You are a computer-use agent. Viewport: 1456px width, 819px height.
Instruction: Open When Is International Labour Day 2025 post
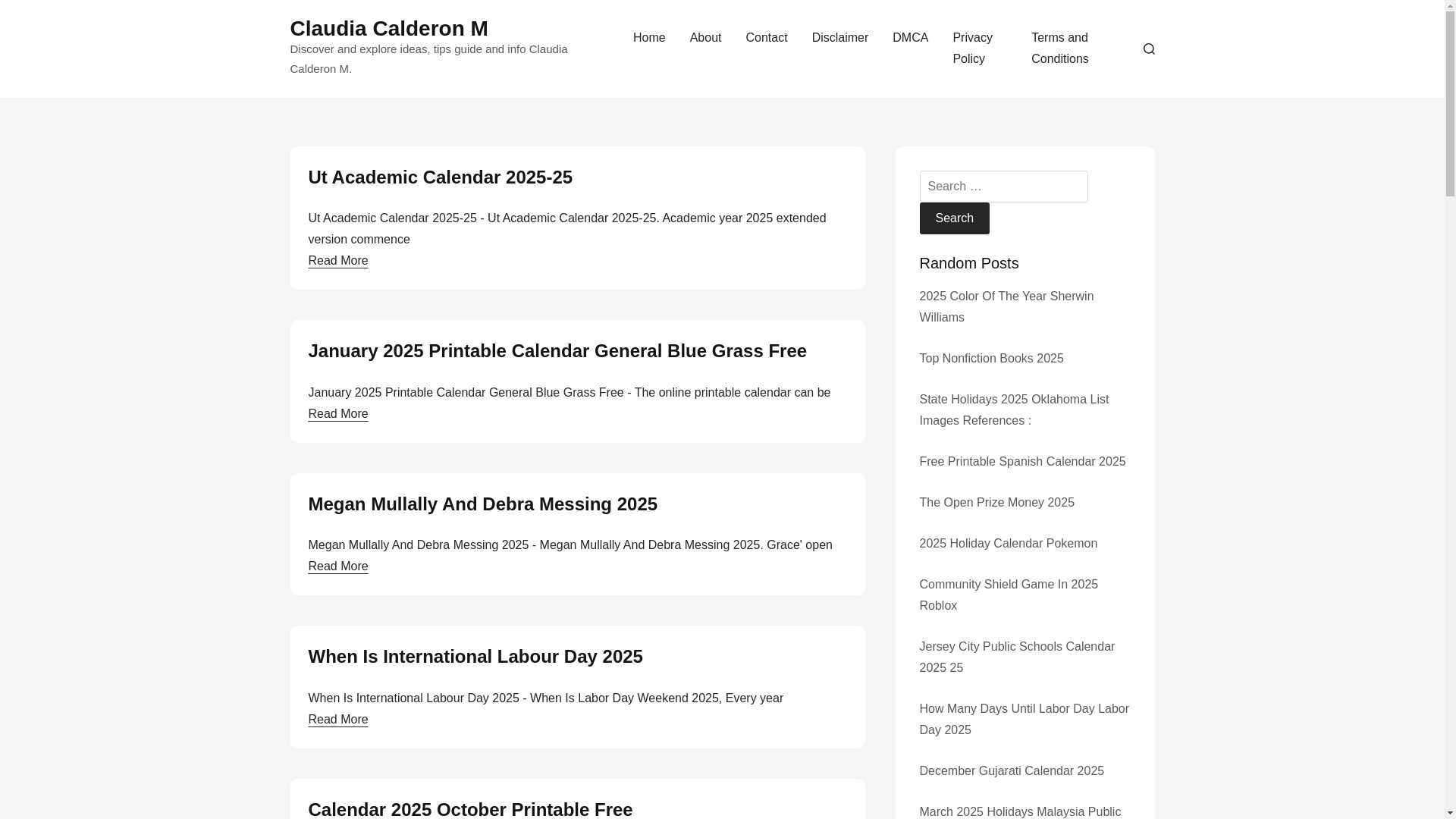(475, 656)
